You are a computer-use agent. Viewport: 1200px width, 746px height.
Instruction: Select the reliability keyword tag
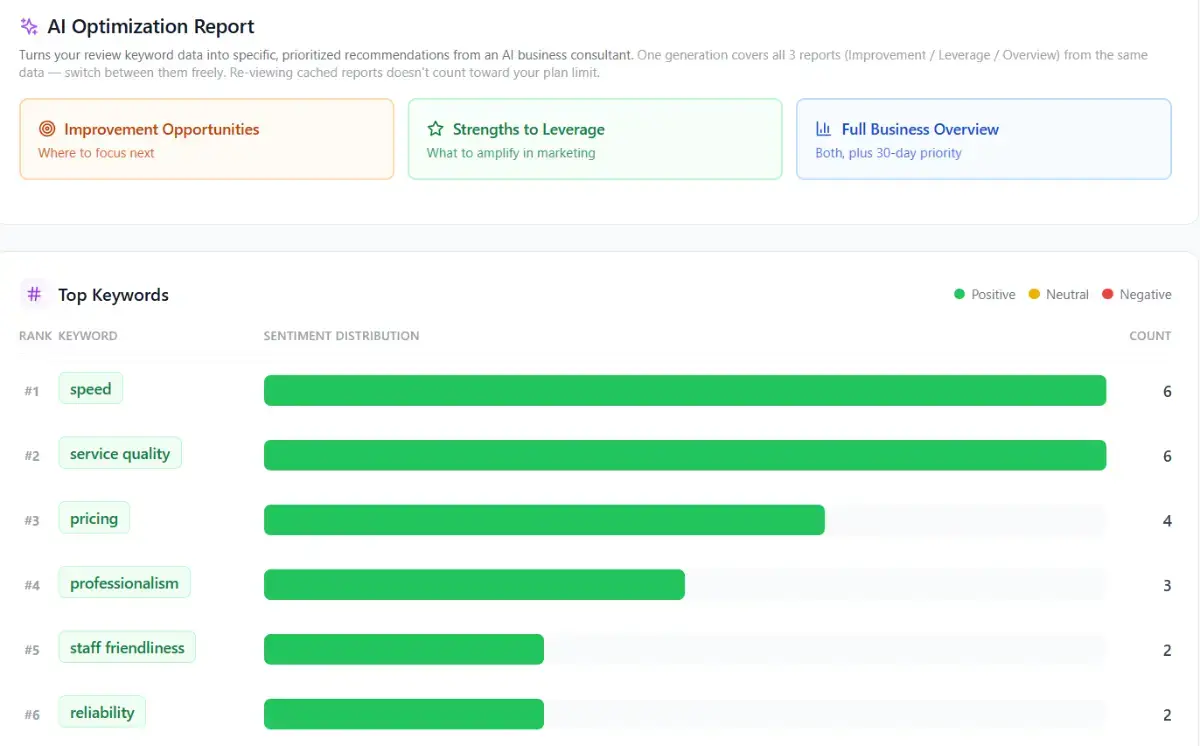[x=102, y=712]
